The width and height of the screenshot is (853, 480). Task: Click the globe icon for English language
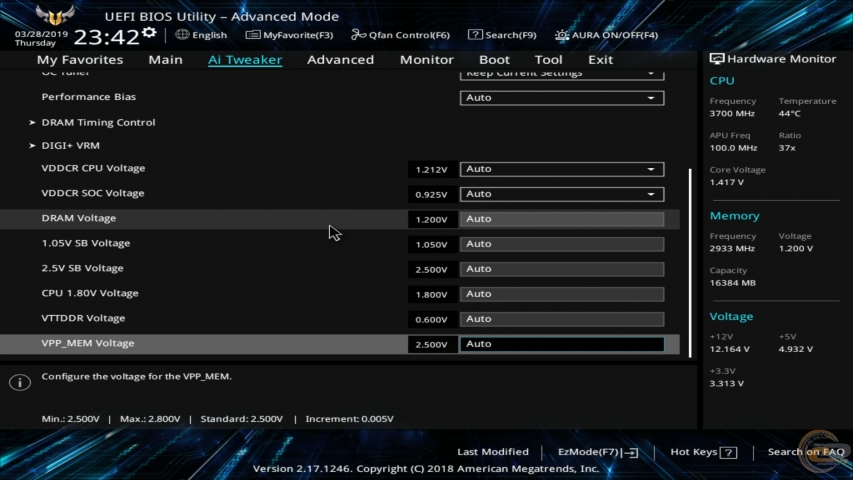click(x=182, y=35)
